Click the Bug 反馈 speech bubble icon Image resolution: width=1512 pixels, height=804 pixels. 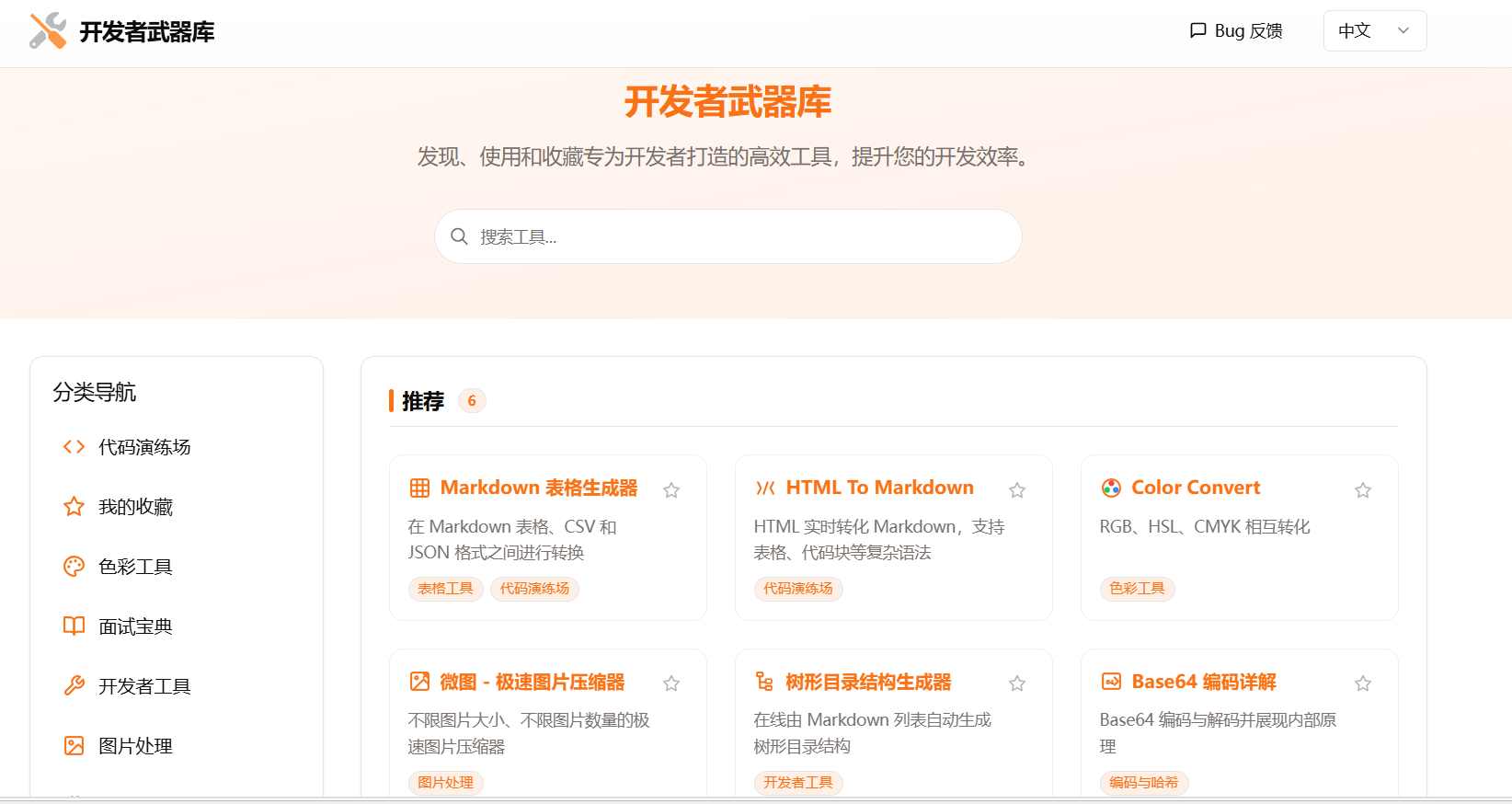pyautogui.click(x=1197, y=30)
